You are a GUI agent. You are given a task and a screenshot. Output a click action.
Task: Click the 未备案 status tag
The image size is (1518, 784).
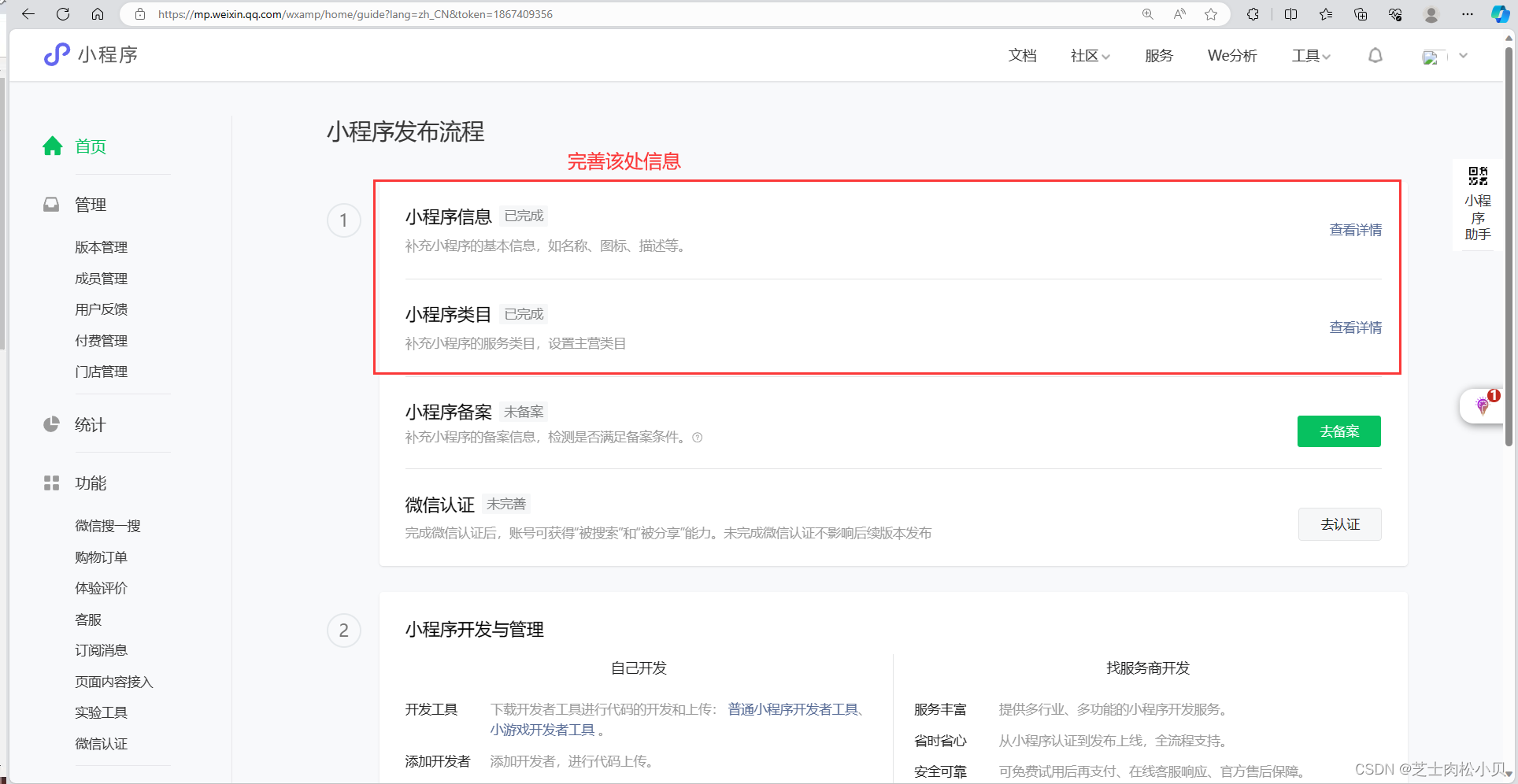[524, 412]
